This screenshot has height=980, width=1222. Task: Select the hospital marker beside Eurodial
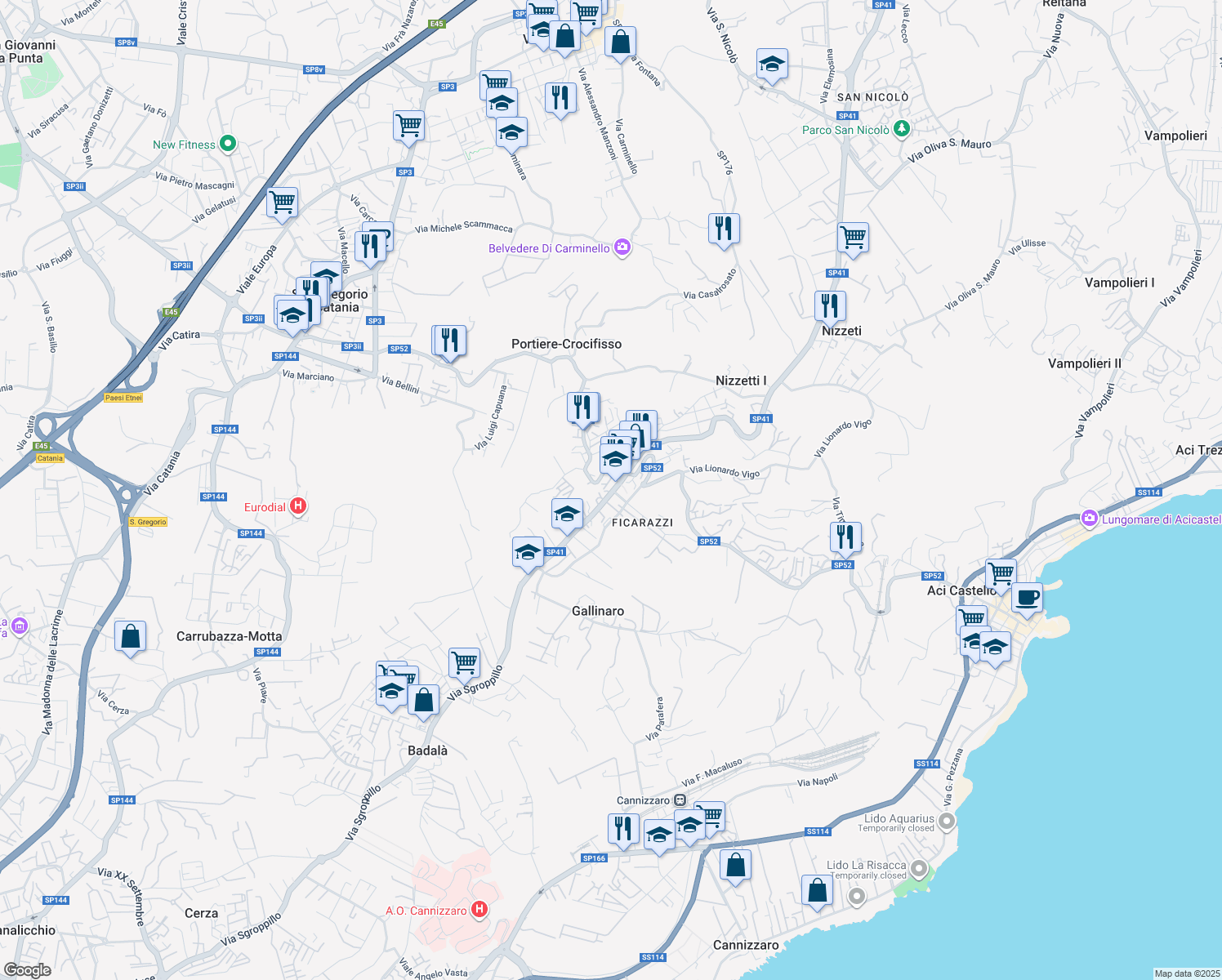click(x=298, y=506)
